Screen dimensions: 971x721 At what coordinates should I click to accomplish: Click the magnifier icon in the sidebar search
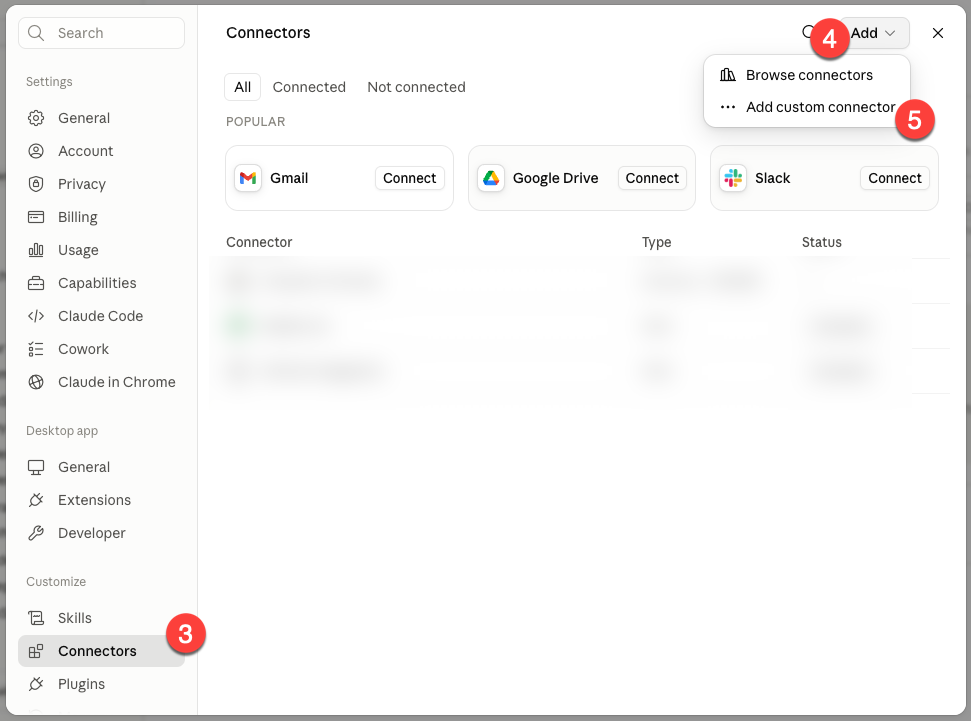pyautogui.click(x=37, y=33)
